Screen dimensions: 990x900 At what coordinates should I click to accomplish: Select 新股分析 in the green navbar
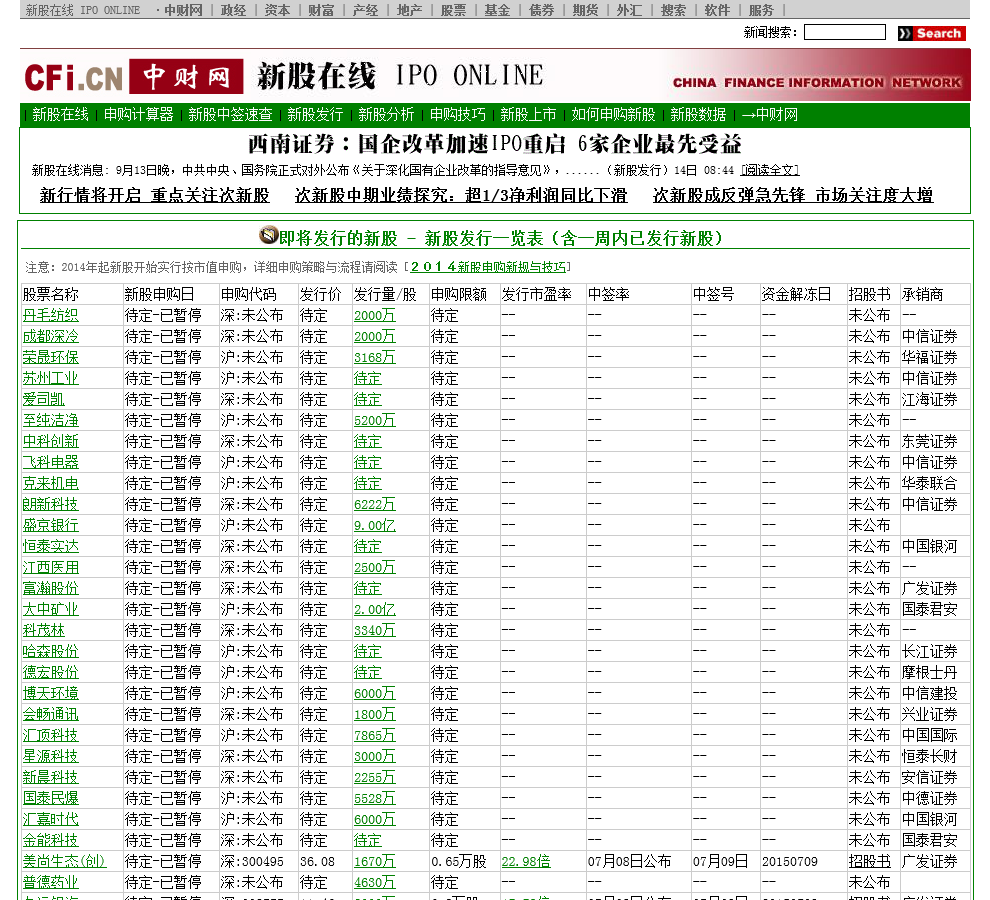coord(386,114)
